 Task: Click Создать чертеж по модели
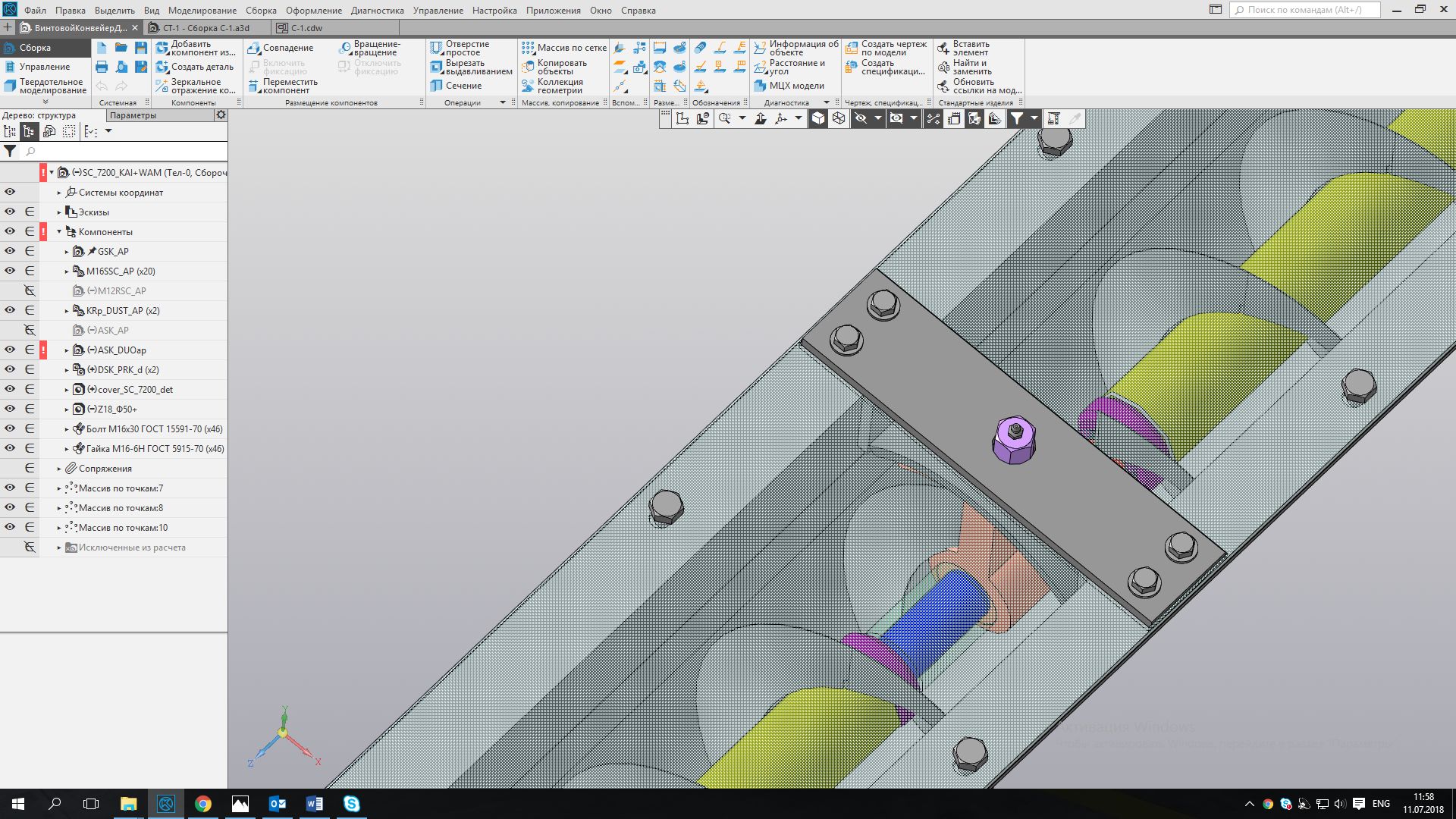[x=886, y=48]
